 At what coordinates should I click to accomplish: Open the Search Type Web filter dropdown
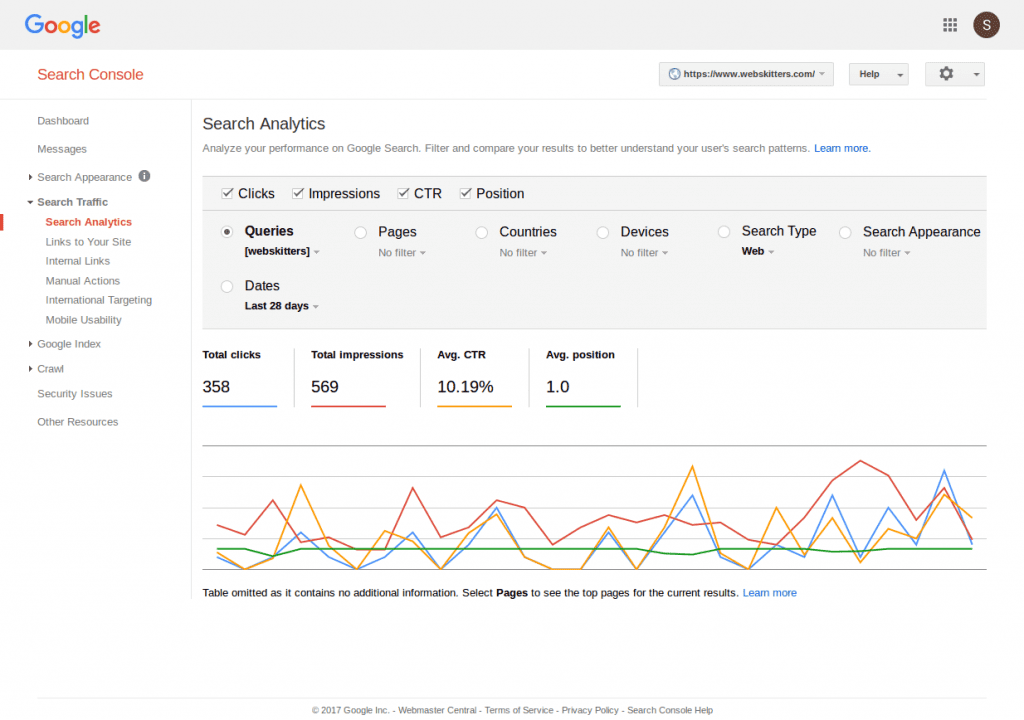(x=758, y=252)
